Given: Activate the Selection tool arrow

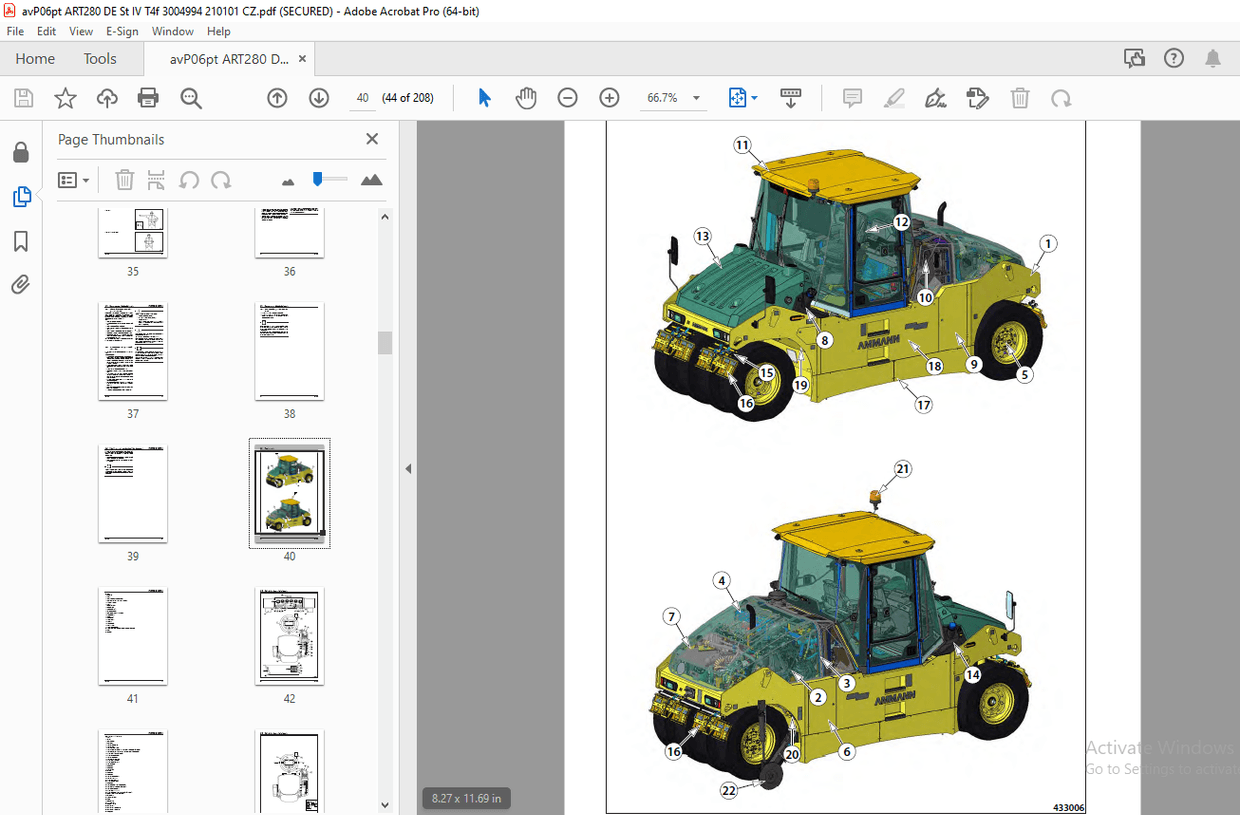Looking at the screenshot, I should pyautogui.click(x=484, y=97).
